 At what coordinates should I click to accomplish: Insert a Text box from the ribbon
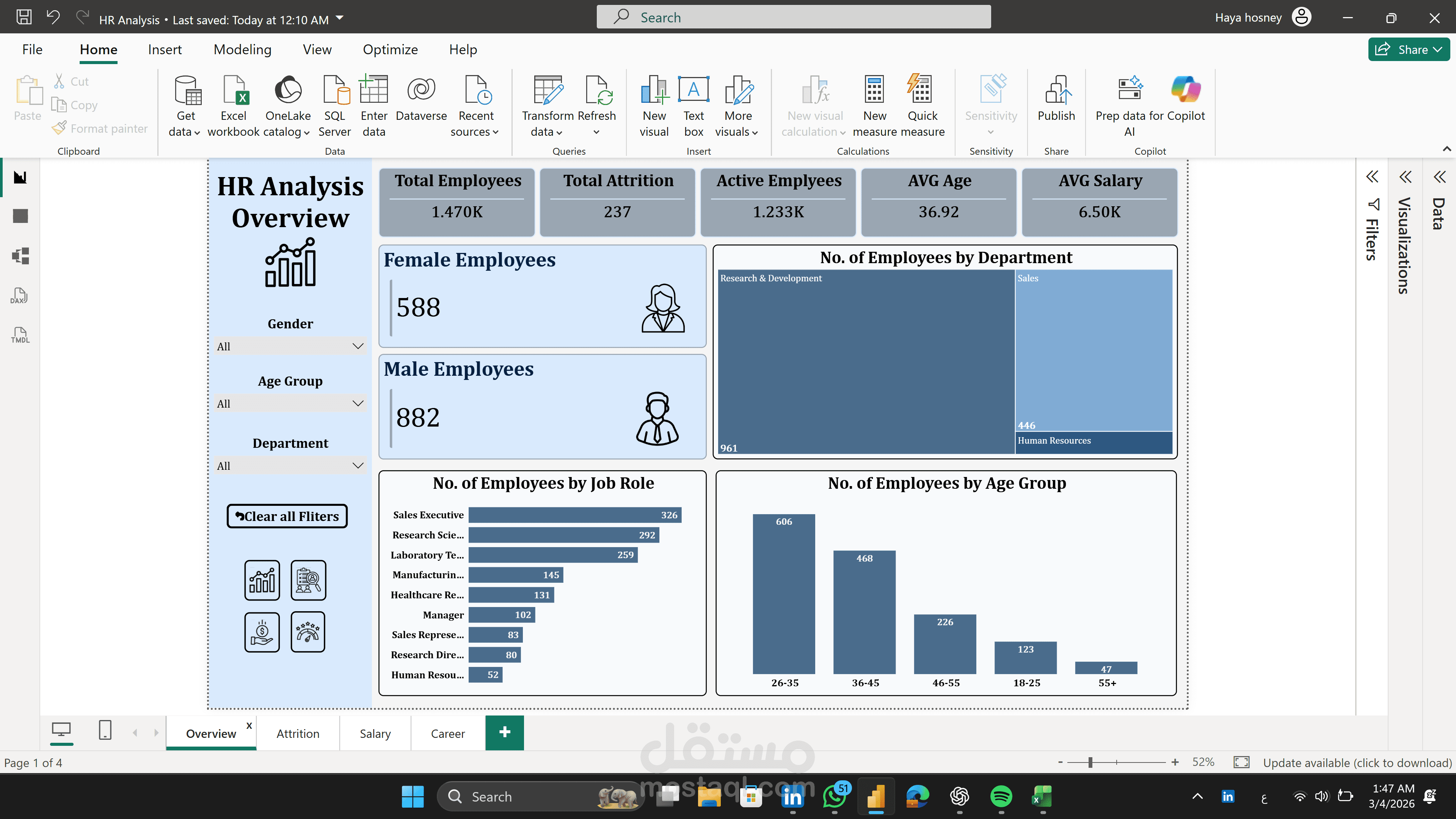pyautogui.click(x=693, y=105)
